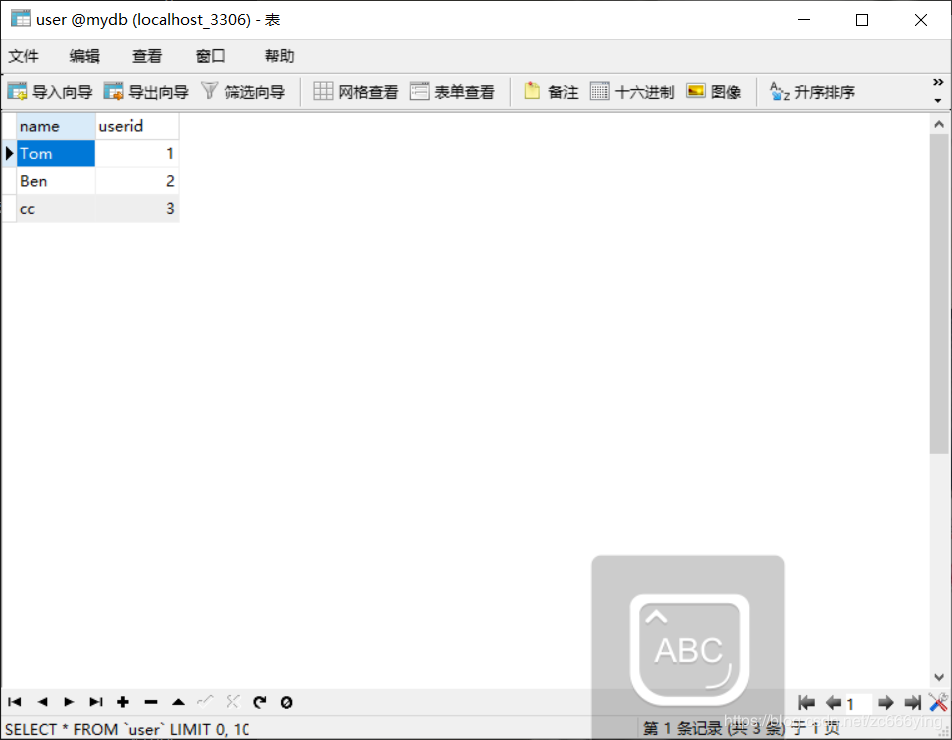Open the 帮助 menu
952x740 pixels.
point(279,56)
